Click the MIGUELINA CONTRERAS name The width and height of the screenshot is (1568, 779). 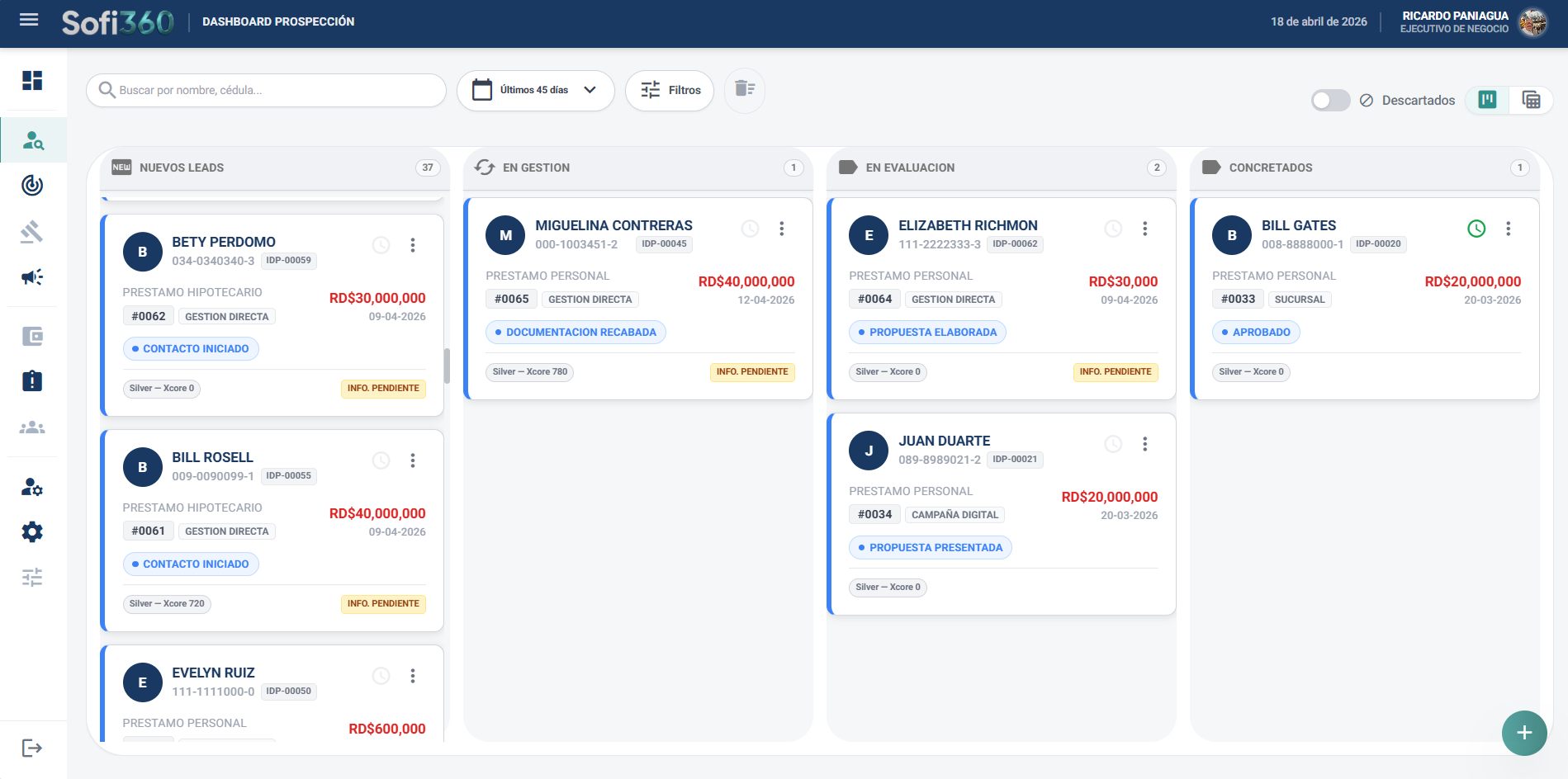[613, 225]
